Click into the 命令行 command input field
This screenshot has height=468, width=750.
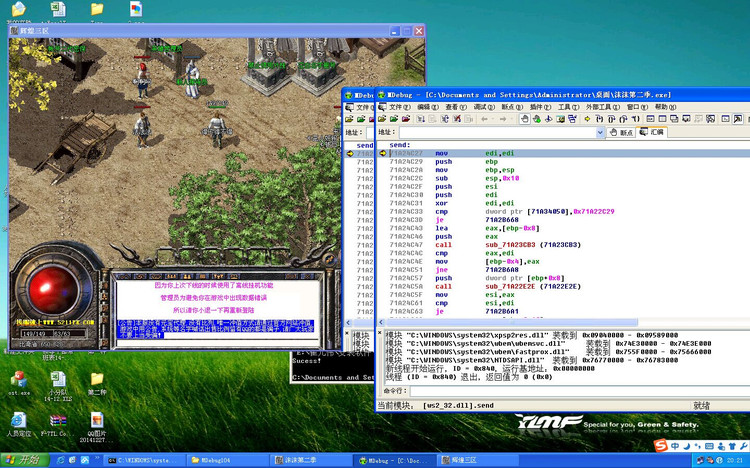580,391
